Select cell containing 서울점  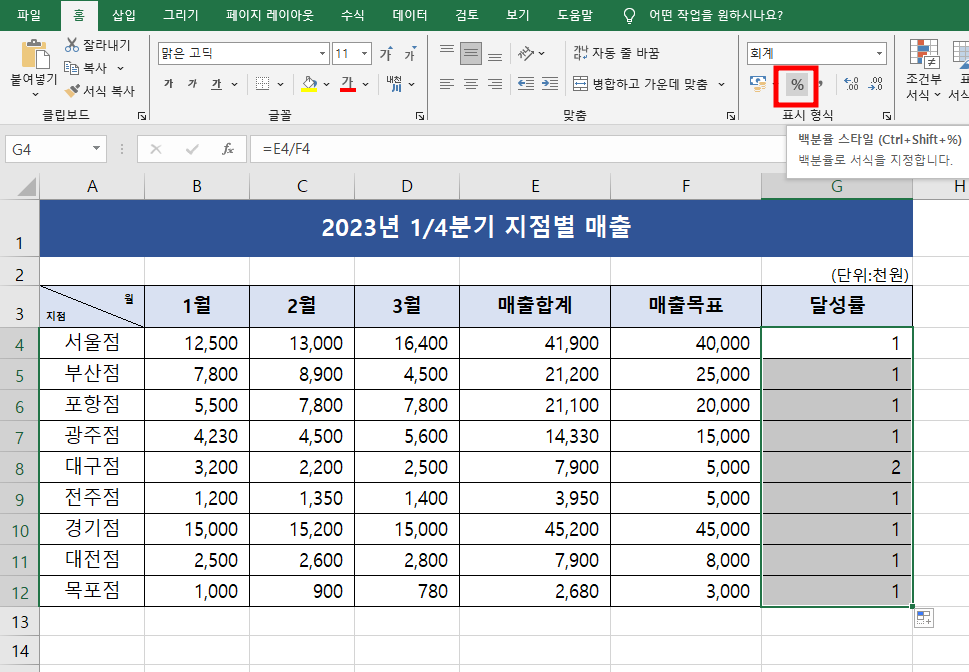pos(92,342)
